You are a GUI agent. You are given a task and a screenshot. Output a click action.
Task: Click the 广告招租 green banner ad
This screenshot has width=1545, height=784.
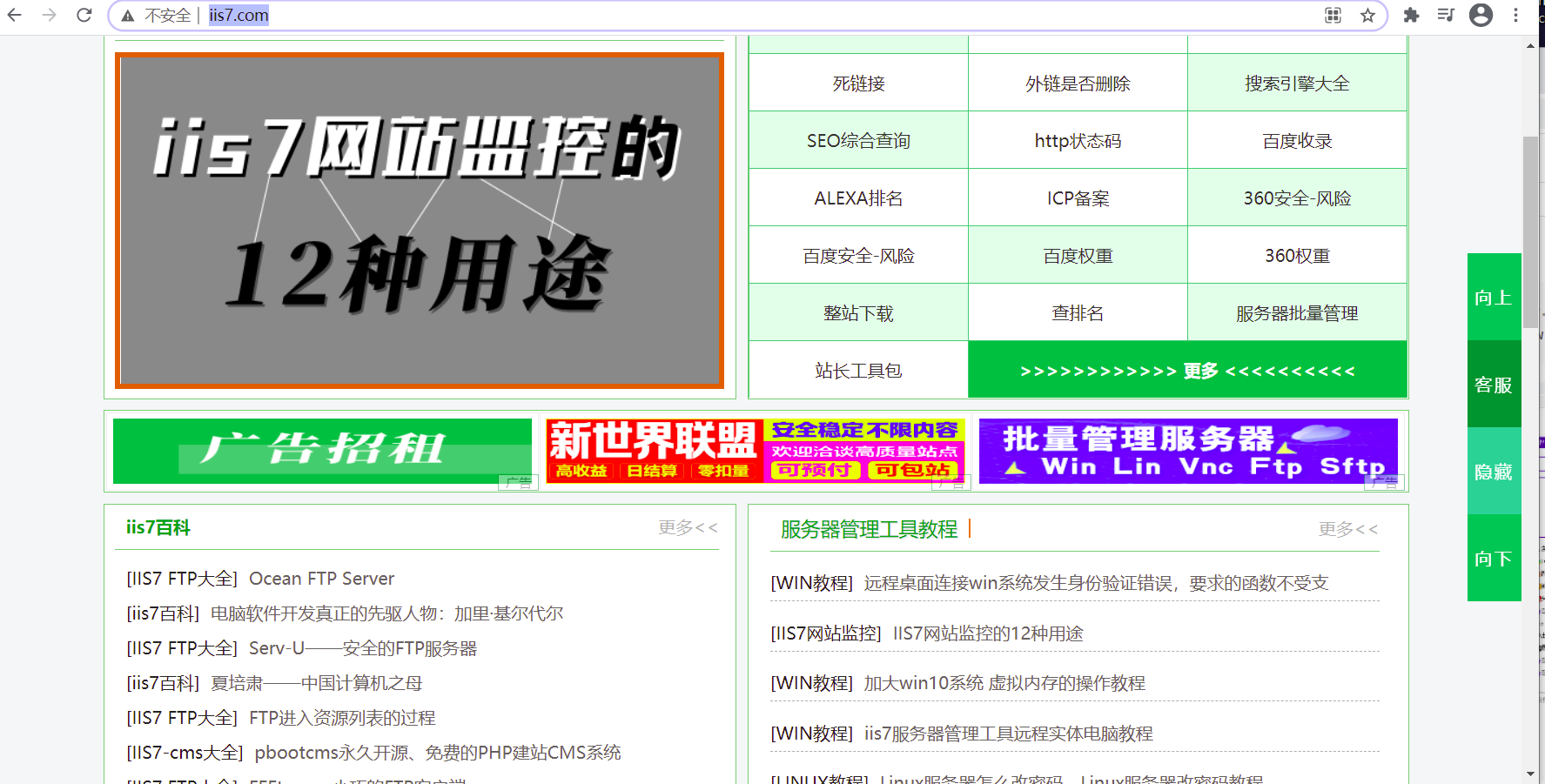322,451
